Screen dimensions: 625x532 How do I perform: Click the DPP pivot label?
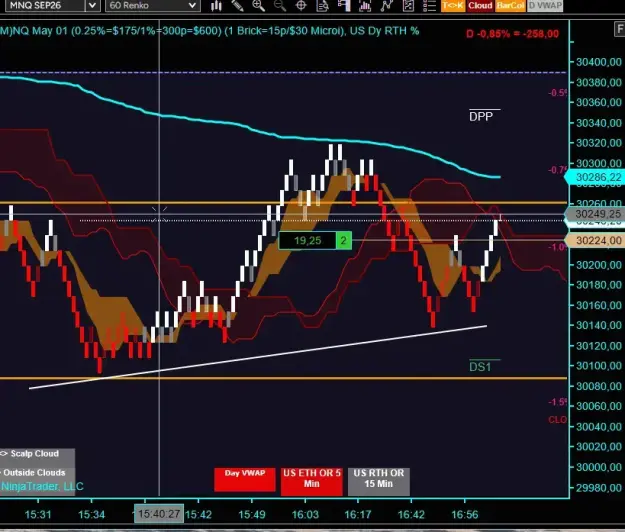(x=481, y=116)
